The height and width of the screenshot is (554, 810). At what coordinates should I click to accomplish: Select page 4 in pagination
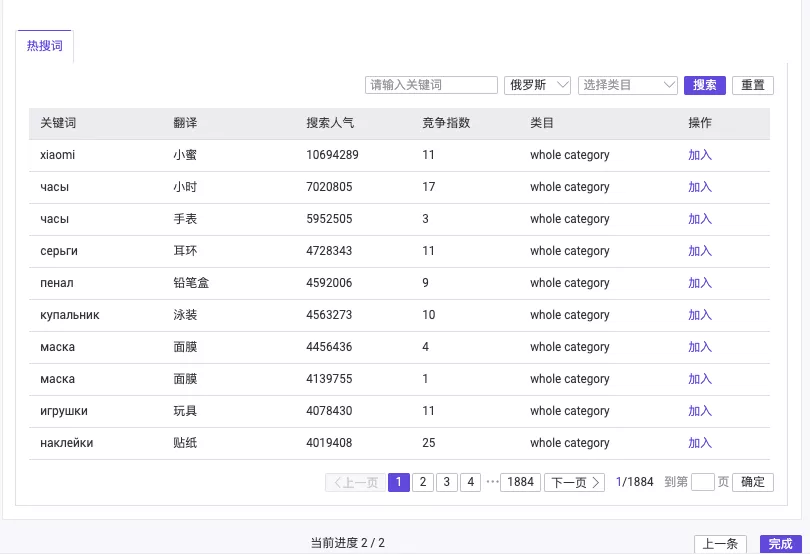[471, 482]
